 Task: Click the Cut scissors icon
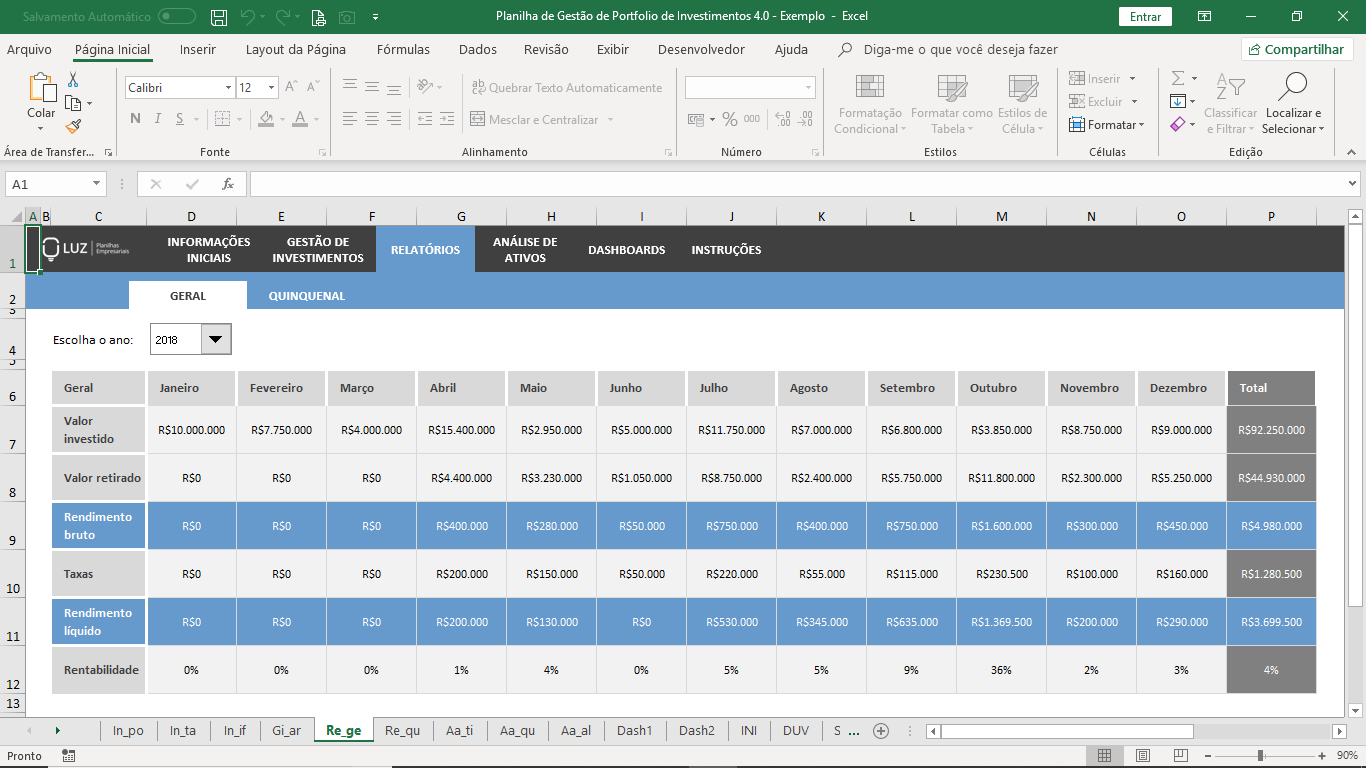[x=73, y=80]
